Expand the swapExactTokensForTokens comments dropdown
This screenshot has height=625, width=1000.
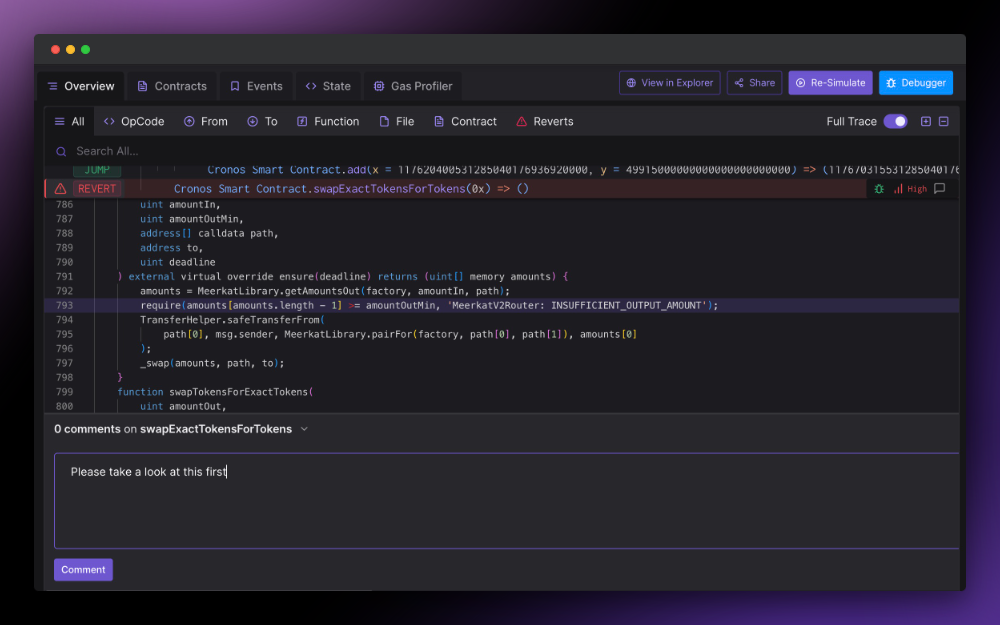click(303, 428)
